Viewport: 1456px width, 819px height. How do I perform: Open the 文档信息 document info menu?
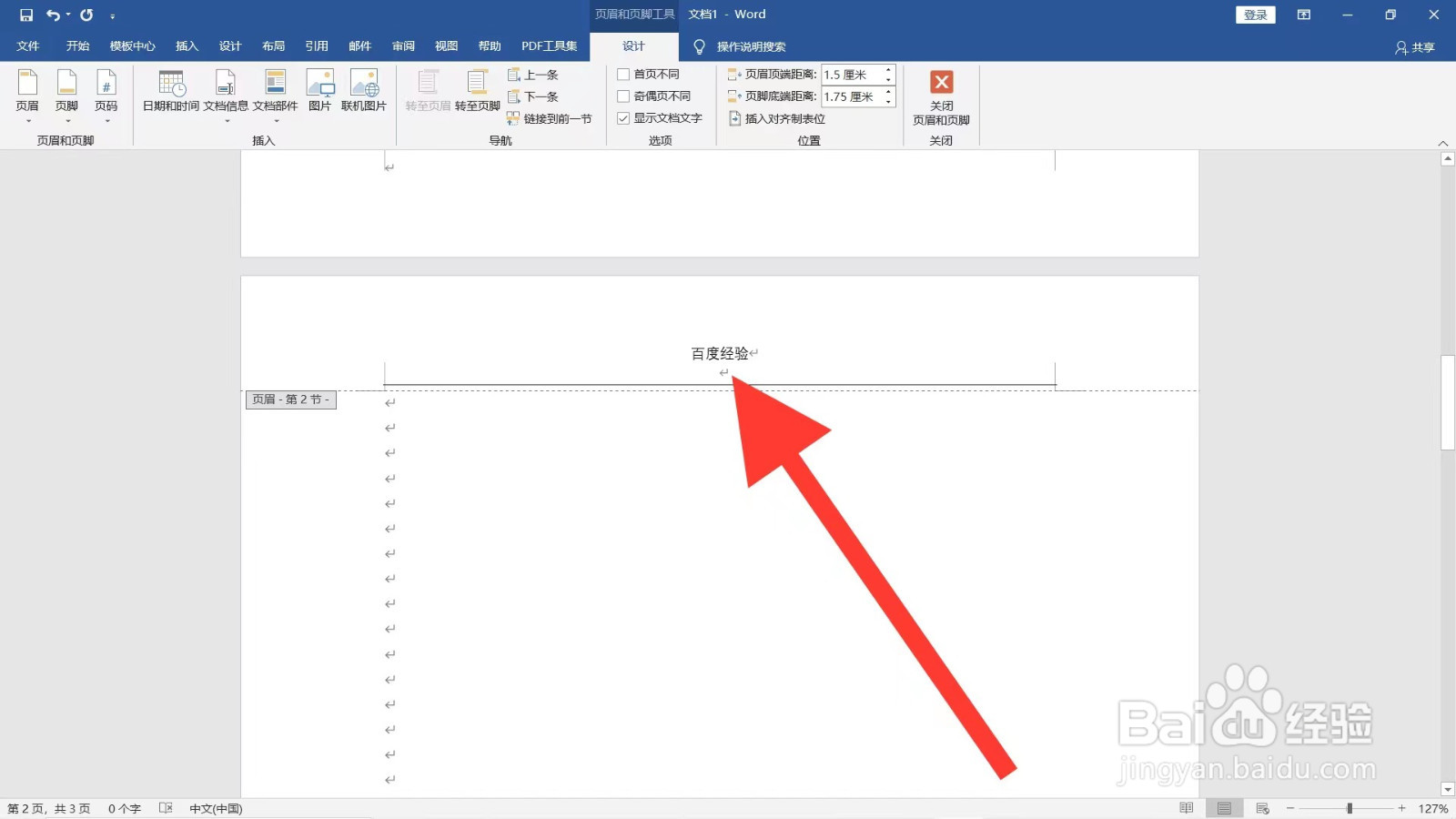pyautogui.click(x=226, y=96)
